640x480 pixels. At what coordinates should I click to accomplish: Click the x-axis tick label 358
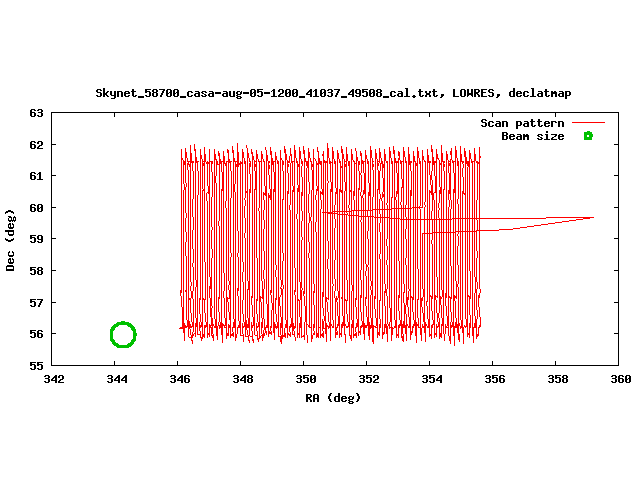(x=558, y=380)
